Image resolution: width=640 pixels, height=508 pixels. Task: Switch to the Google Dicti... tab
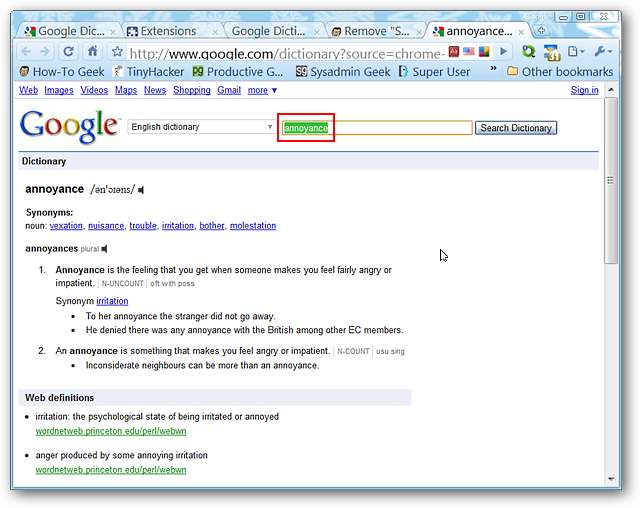point(268,31)
